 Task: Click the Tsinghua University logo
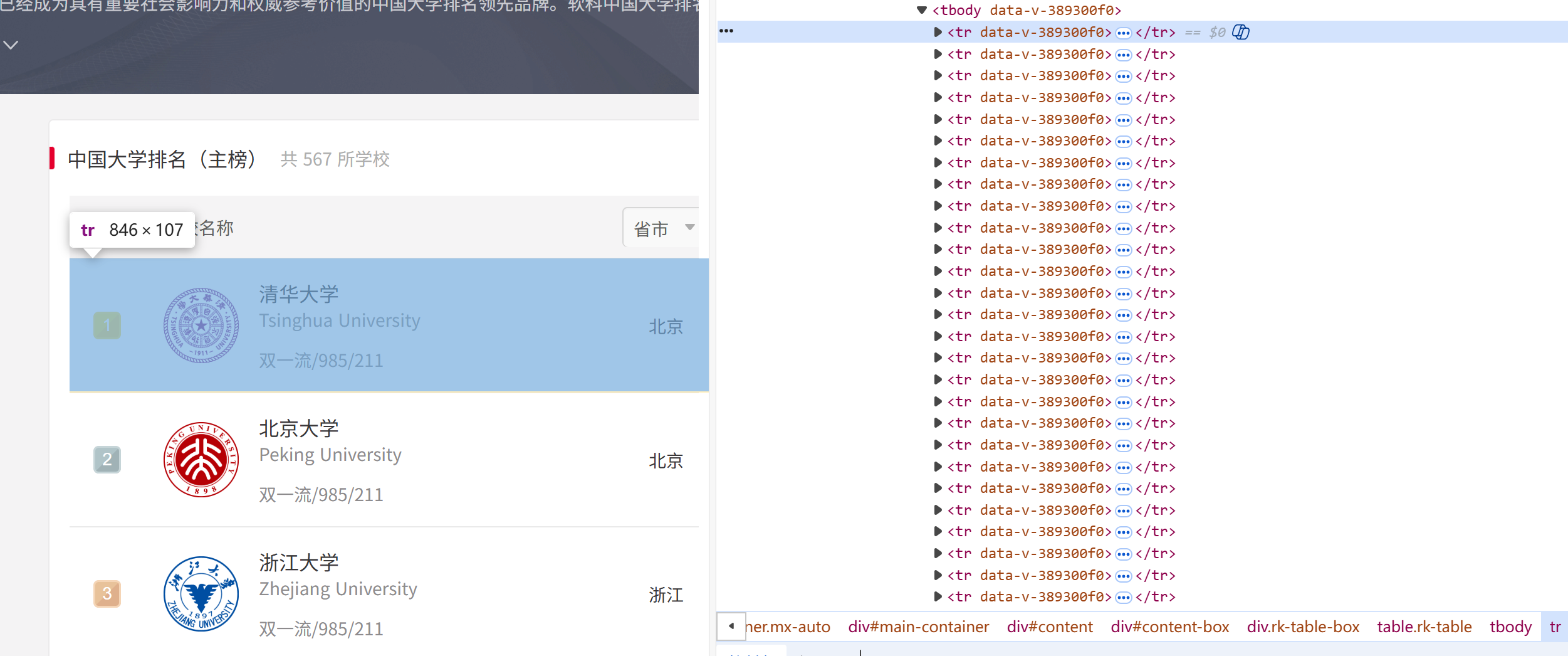click(201, 325)
